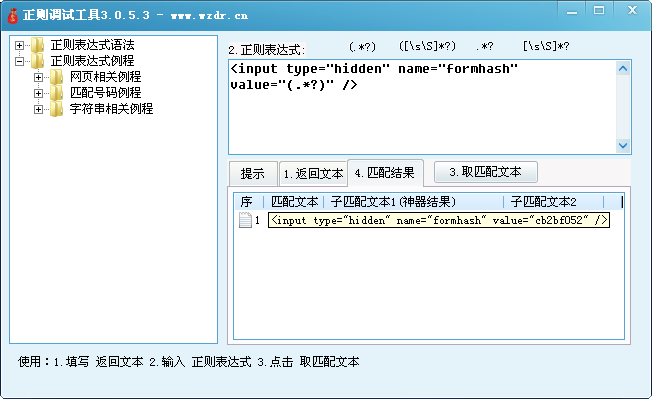Select the matched input formhash result text

point(439,220)
